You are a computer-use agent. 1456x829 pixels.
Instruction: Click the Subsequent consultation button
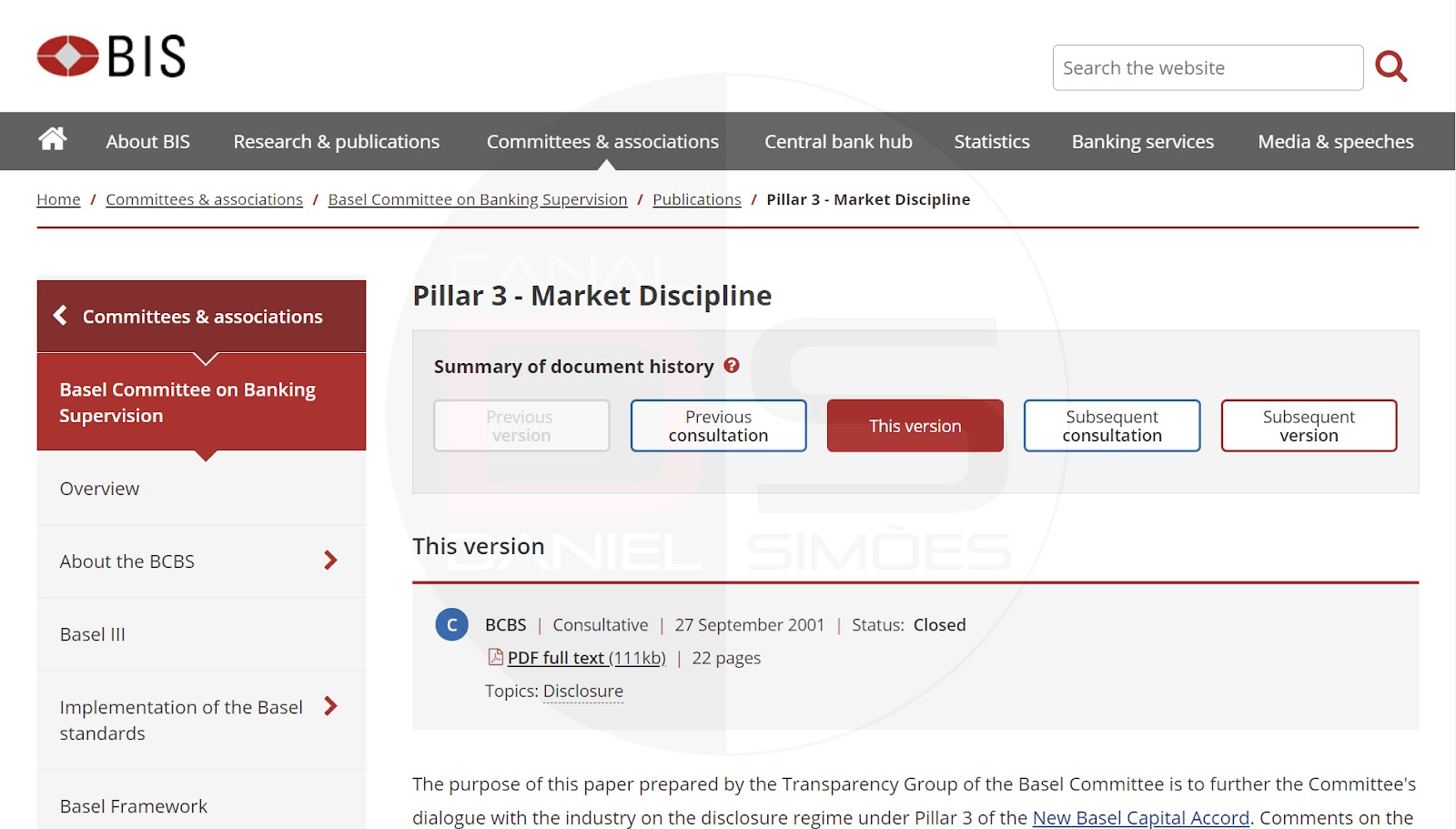(1112, 426)
